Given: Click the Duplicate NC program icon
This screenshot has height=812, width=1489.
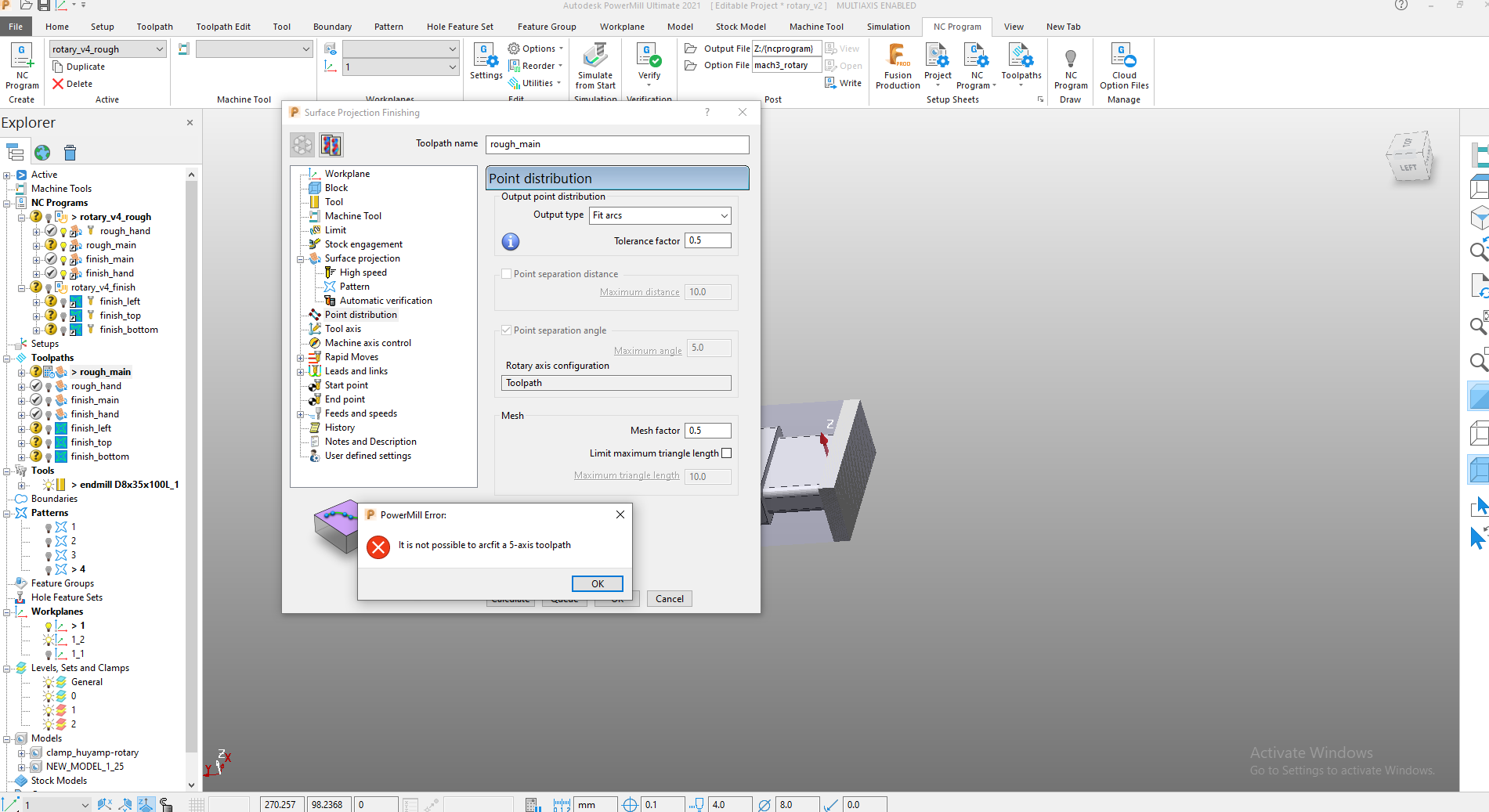Looking at the screenshot, I should [x=58, y=67].
